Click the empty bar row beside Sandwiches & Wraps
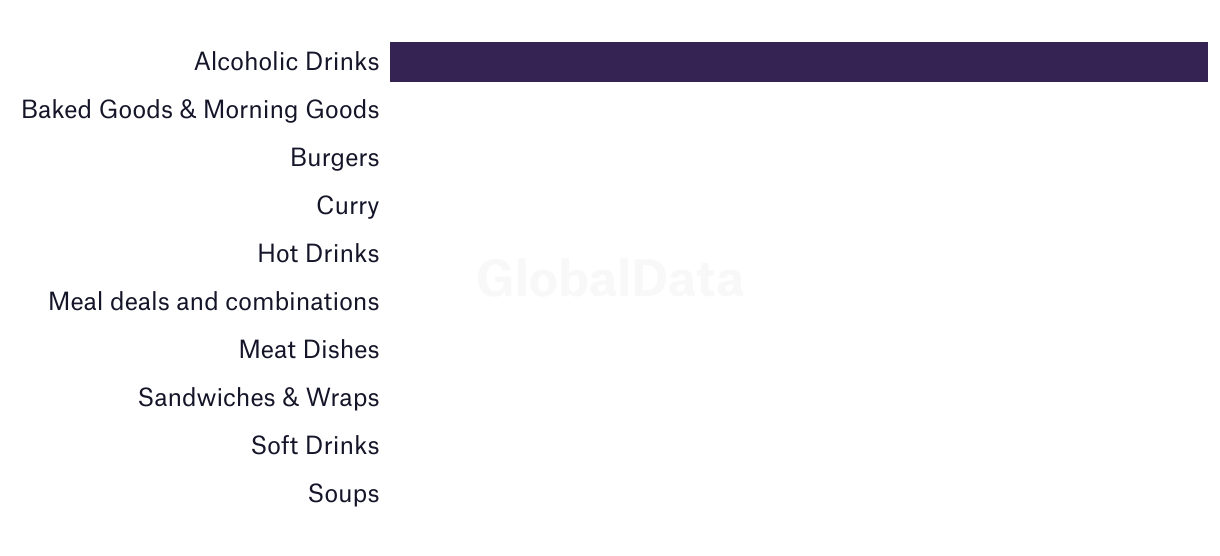This screenshot has height=556, width=1220. [799, 398]
